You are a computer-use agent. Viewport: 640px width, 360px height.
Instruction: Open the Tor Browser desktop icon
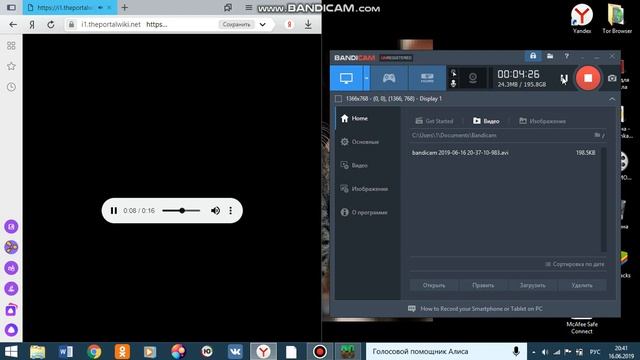point(617,19)
